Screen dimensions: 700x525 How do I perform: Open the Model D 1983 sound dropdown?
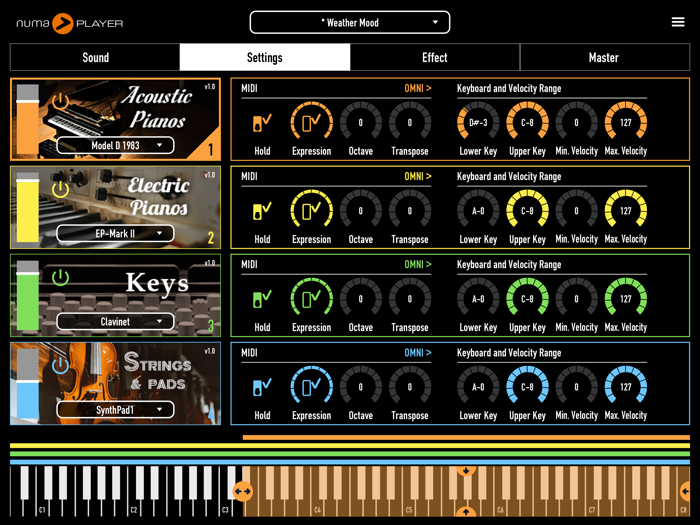115,146
